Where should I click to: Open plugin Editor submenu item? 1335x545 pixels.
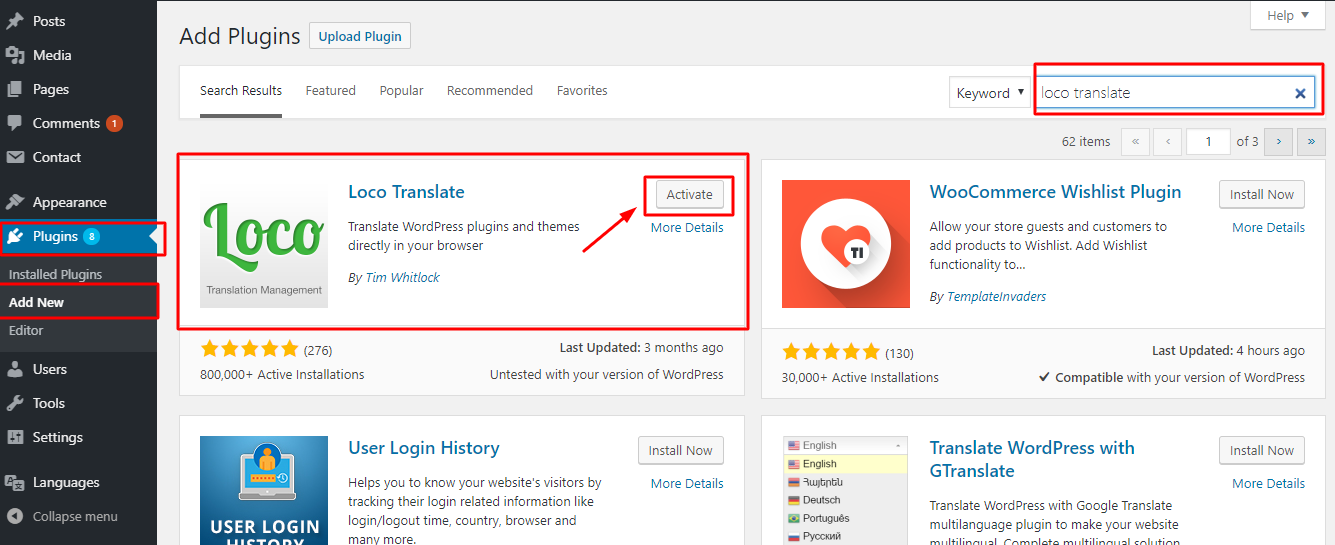(26, 330)
